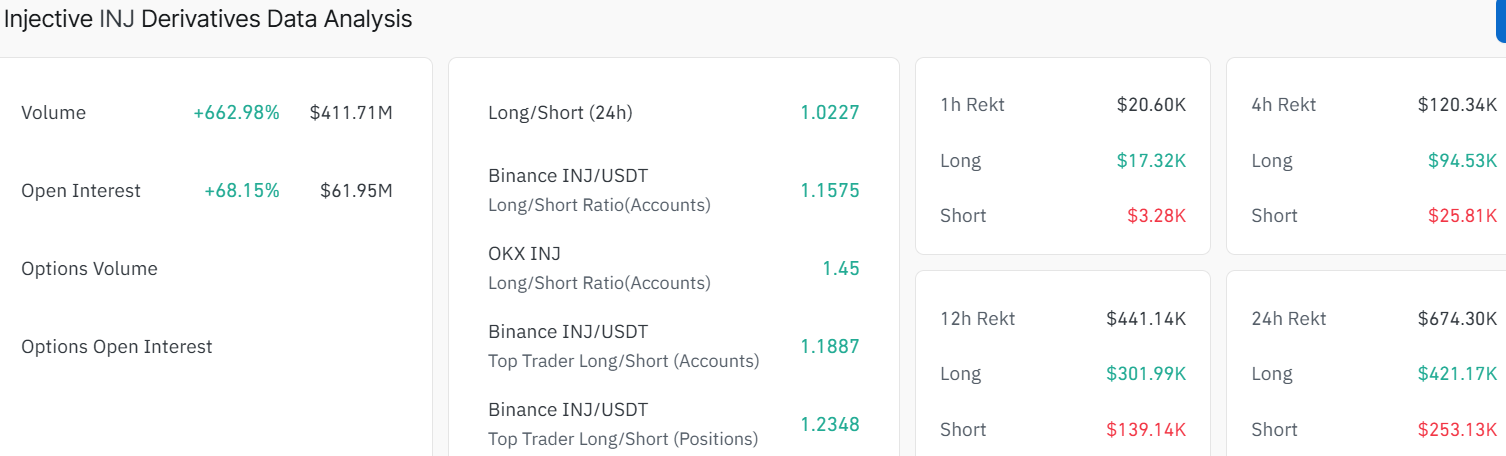Click the blue button at top-right edge
Screen dimensions: 1506x456
point(1500,22)
